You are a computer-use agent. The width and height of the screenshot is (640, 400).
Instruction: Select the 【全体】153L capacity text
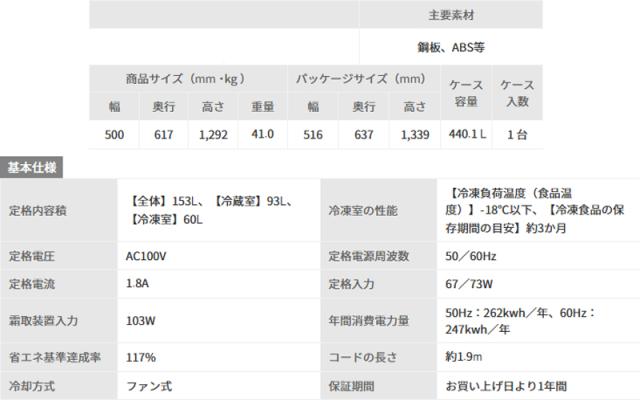point(167,201)
